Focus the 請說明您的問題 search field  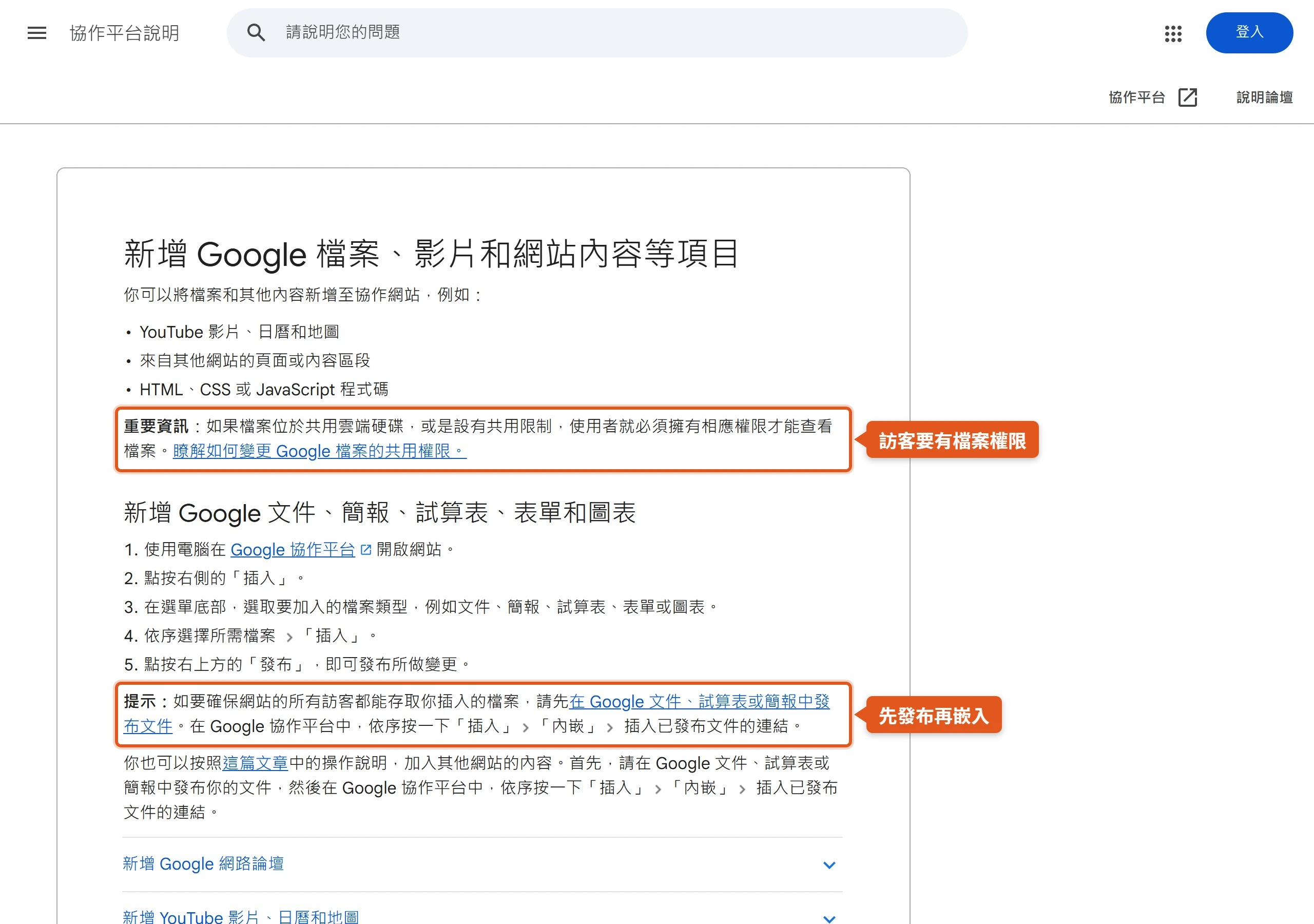(597, 33)
